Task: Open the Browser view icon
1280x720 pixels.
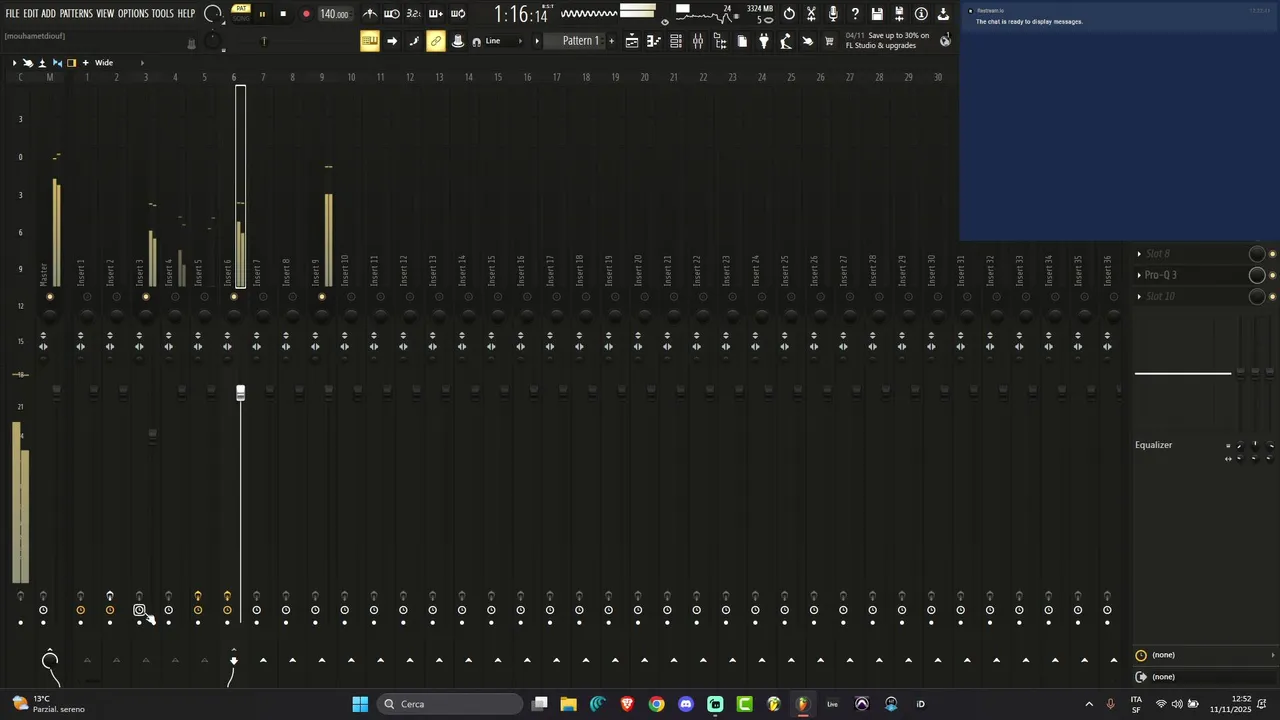Action: 720,41
